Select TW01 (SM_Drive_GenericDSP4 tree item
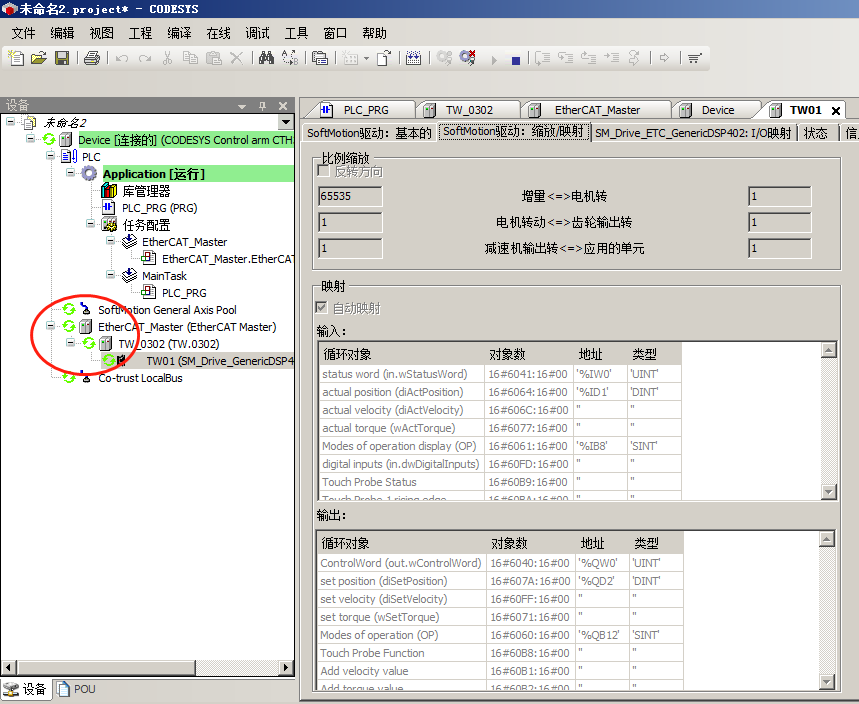859x704 pixels. click(220, 360)
